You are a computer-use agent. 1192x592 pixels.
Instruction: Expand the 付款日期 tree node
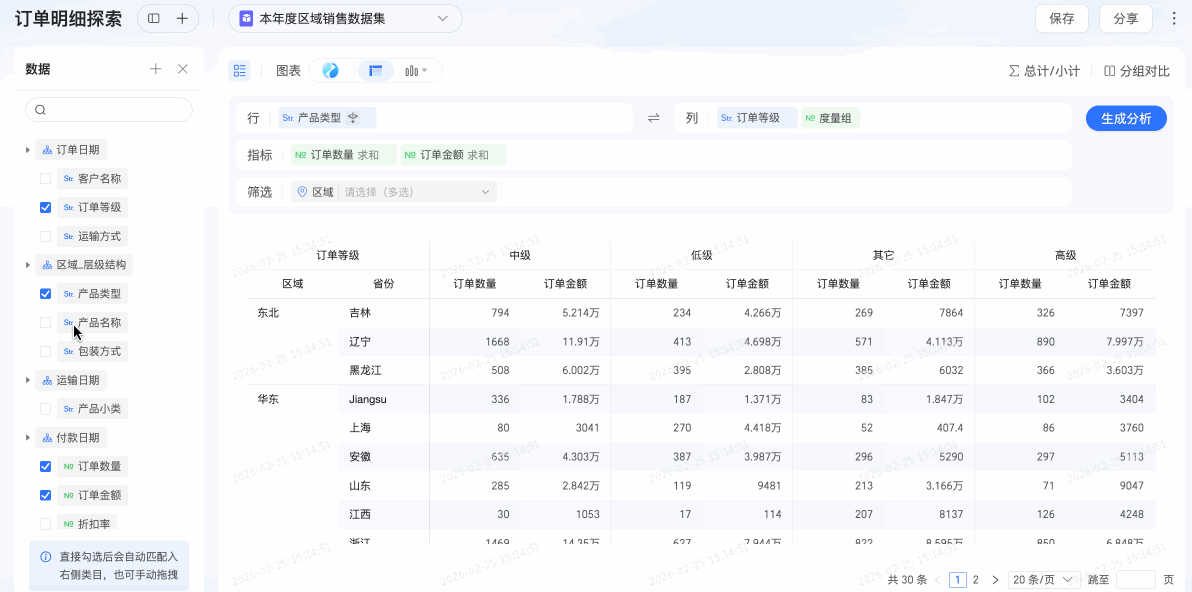tap(28, 438)
